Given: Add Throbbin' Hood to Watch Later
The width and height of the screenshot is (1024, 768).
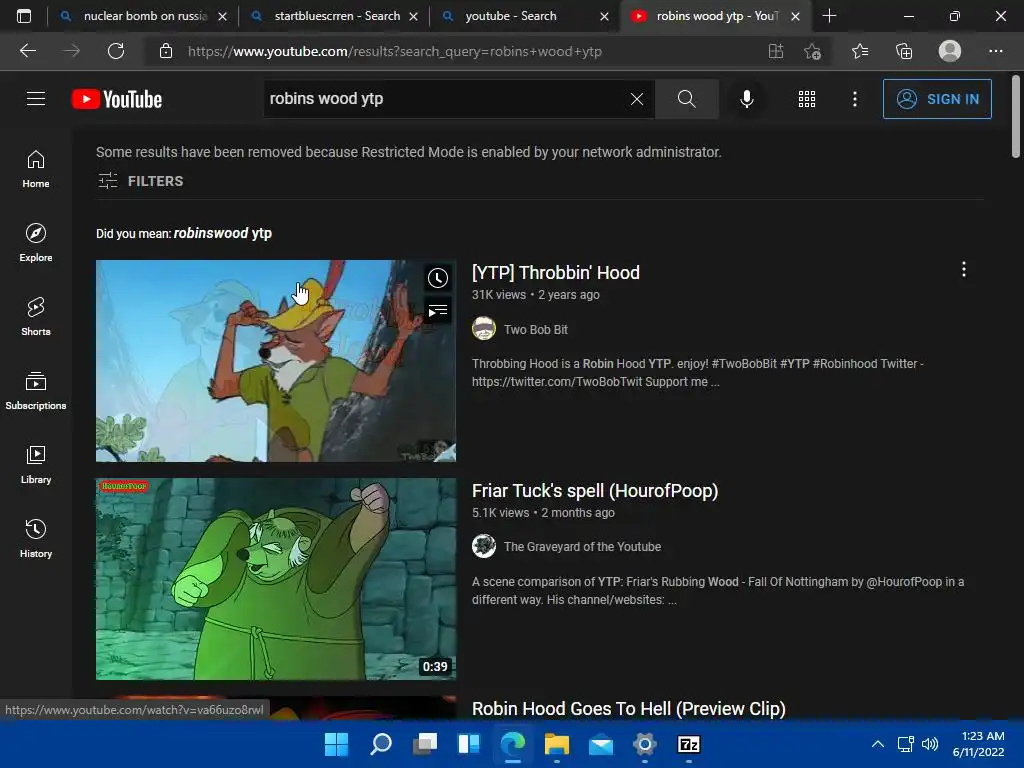Looking at the screenshot, I should [x=438, y=278].
